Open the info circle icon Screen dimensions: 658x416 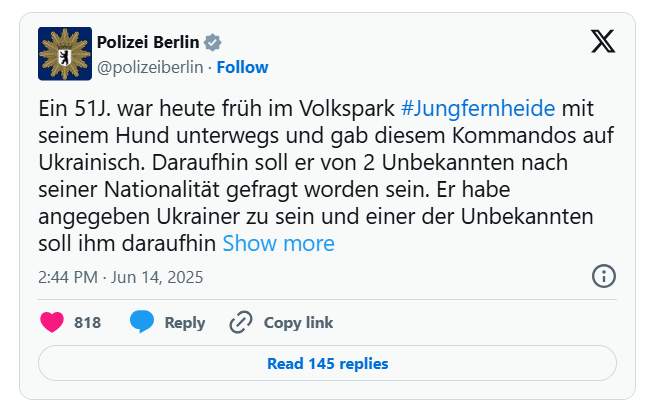604,276
